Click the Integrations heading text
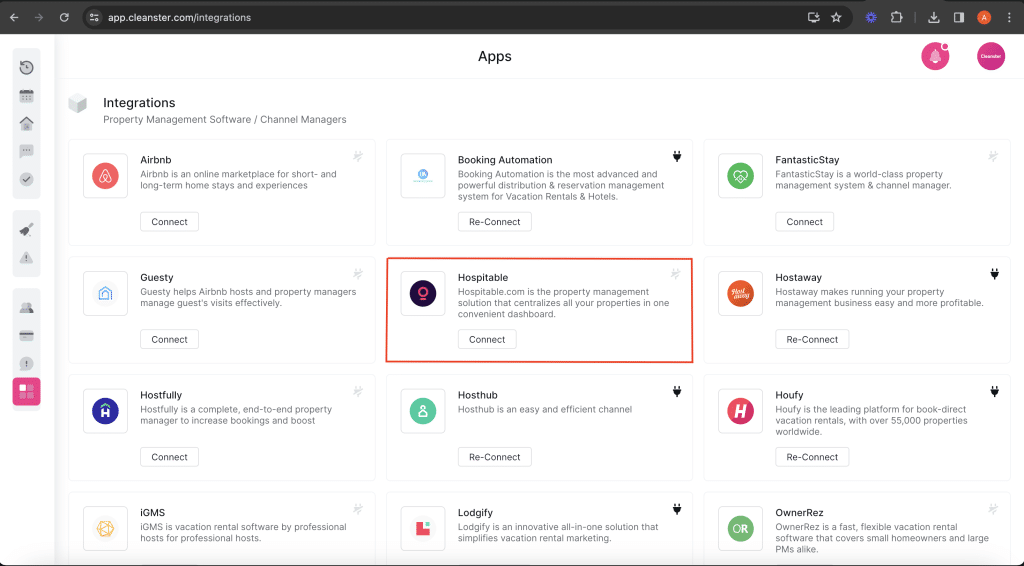The height and width of the screenshot is (566, 1024). coord(139,102)
